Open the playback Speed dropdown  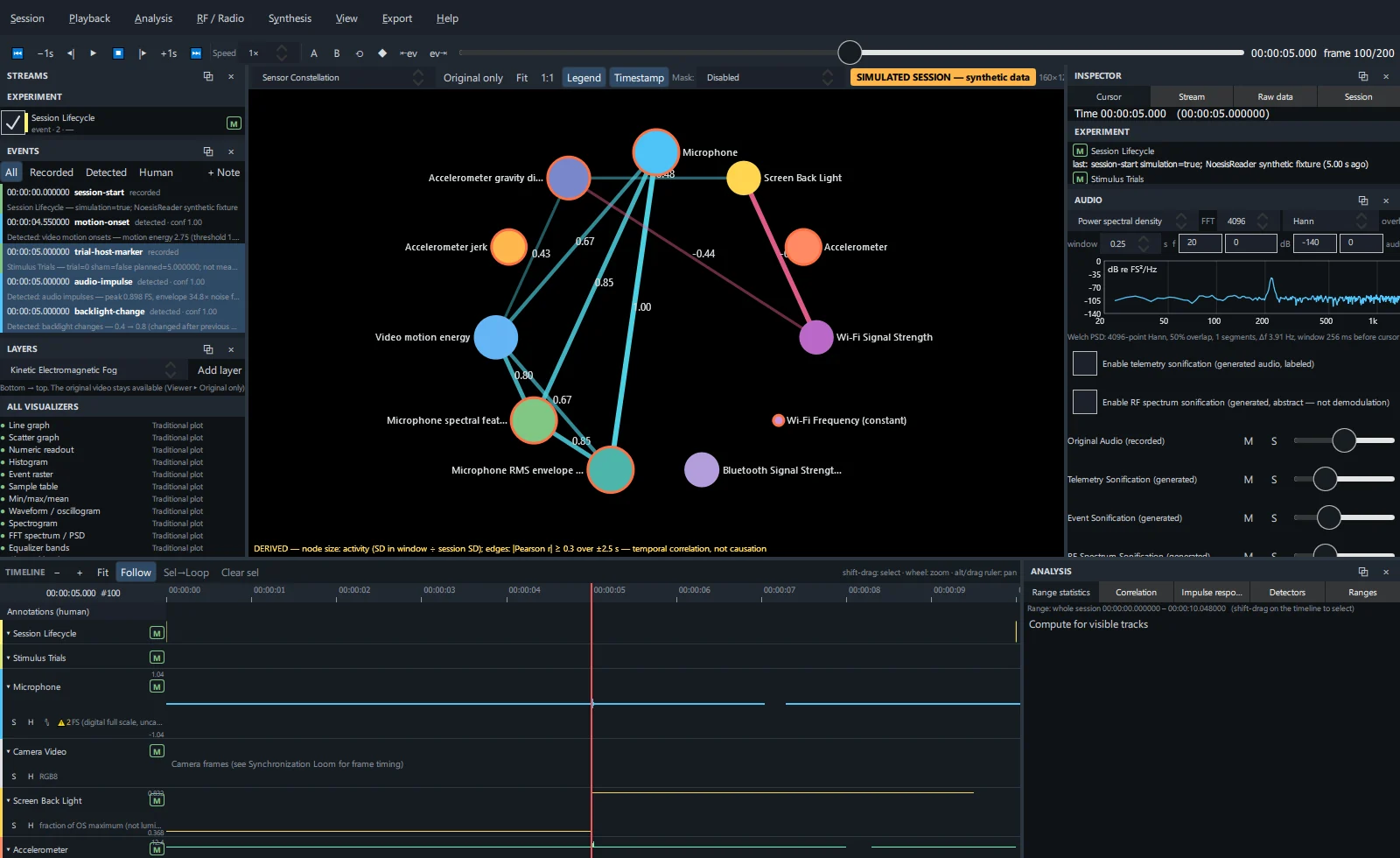(x=267, y=53)
